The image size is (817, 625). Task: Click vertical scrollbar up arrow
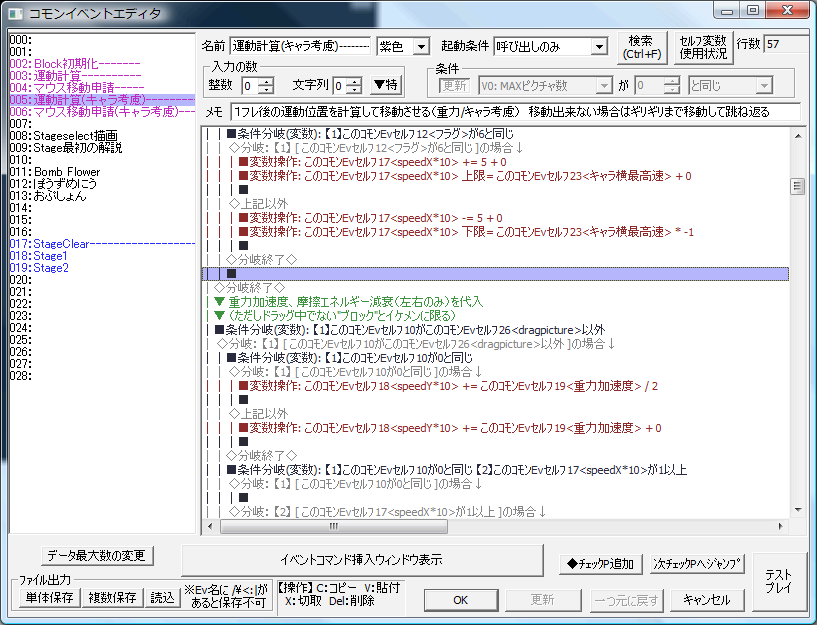click(x=798, y=136)
